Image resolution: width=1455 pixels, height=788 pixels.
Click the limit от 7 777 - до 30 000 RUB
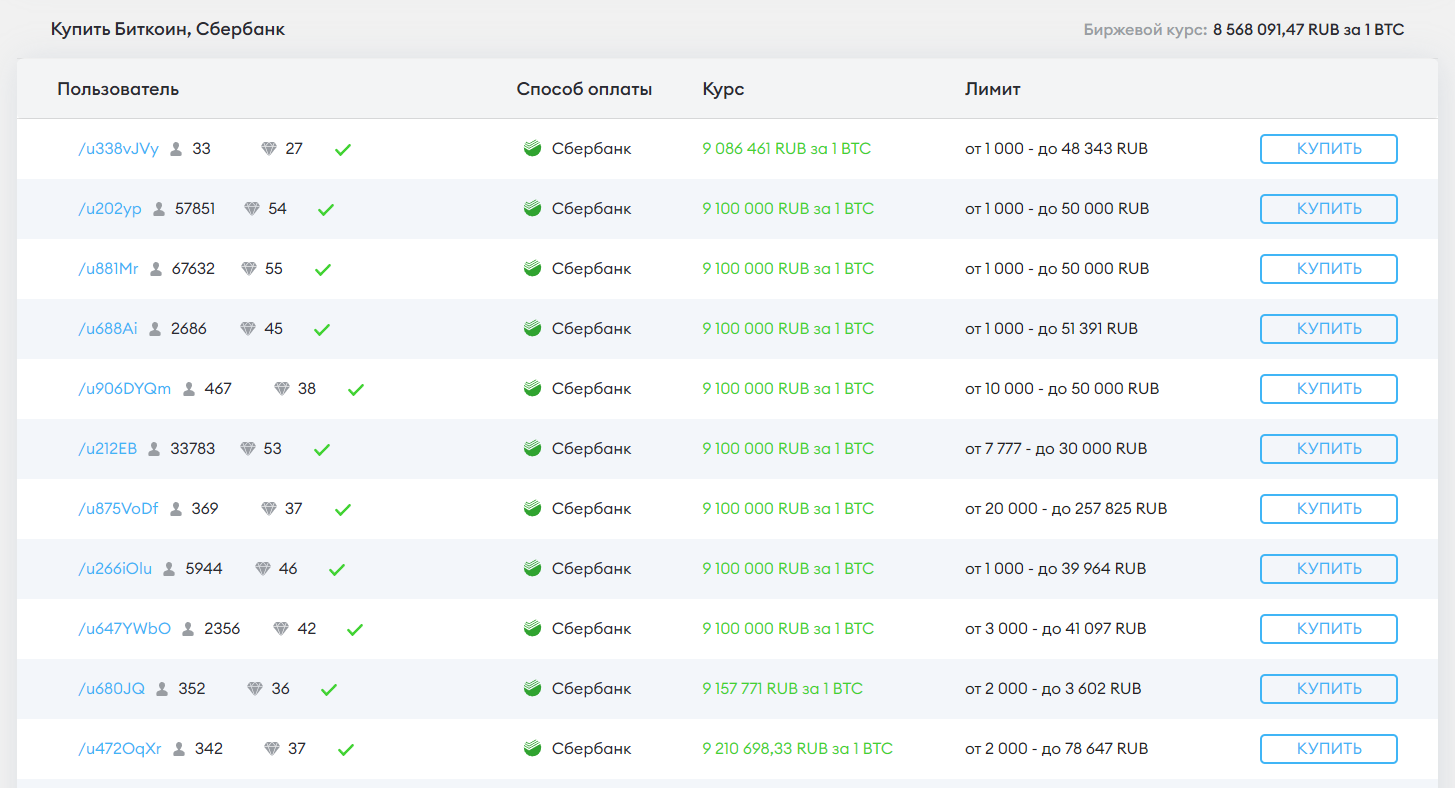pos(1055,449)
